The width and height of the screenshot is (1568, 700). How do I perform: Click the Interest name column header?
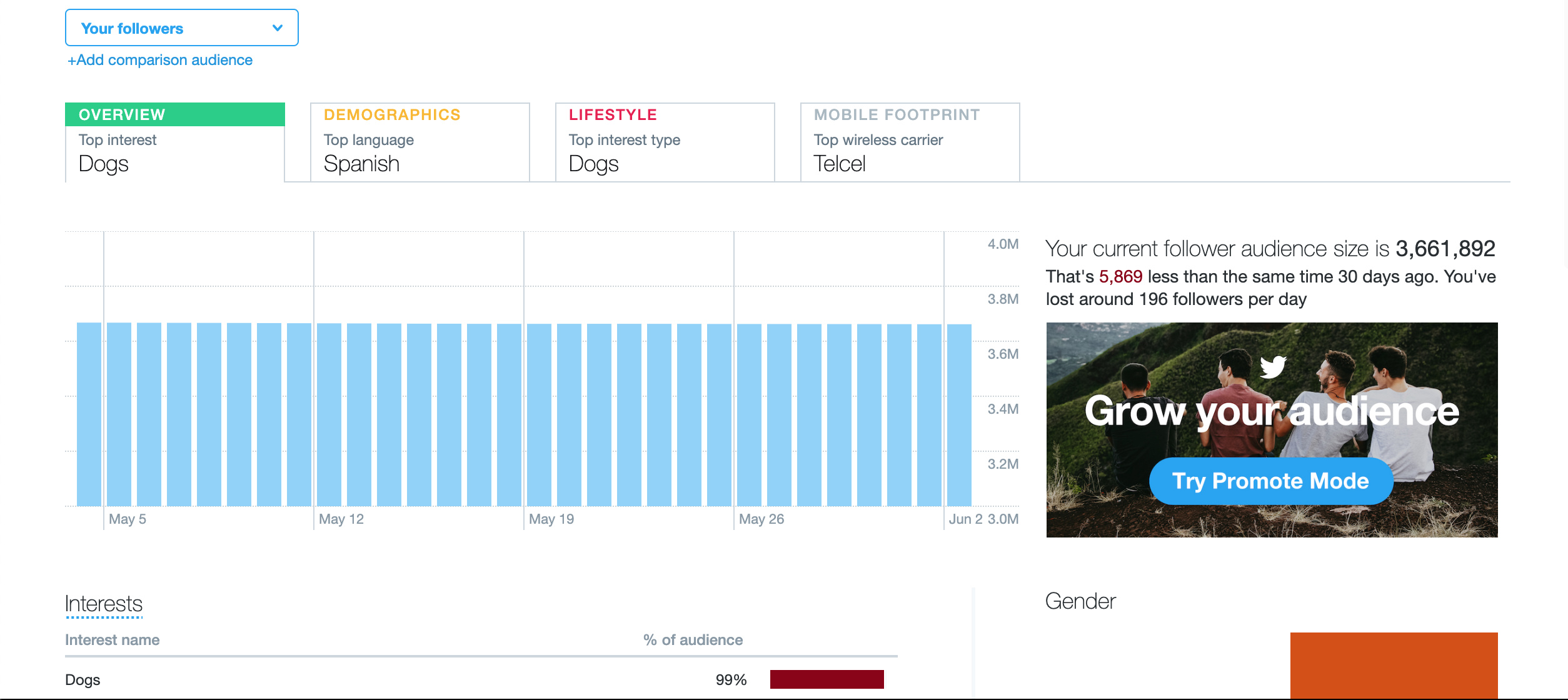click(x=113, y=640)
